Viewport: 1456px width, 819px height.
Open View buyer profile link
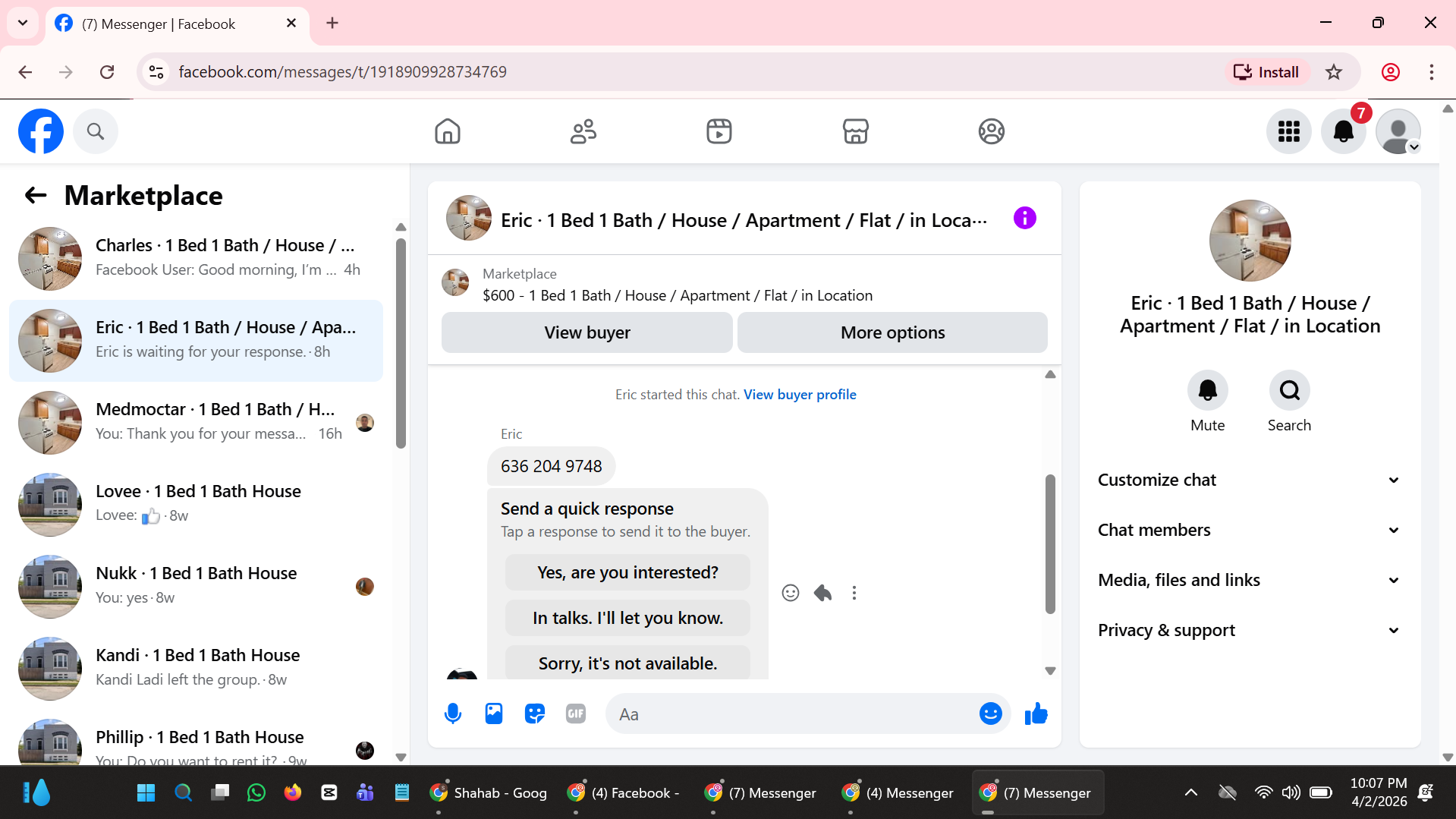click(x=800, y=395)
